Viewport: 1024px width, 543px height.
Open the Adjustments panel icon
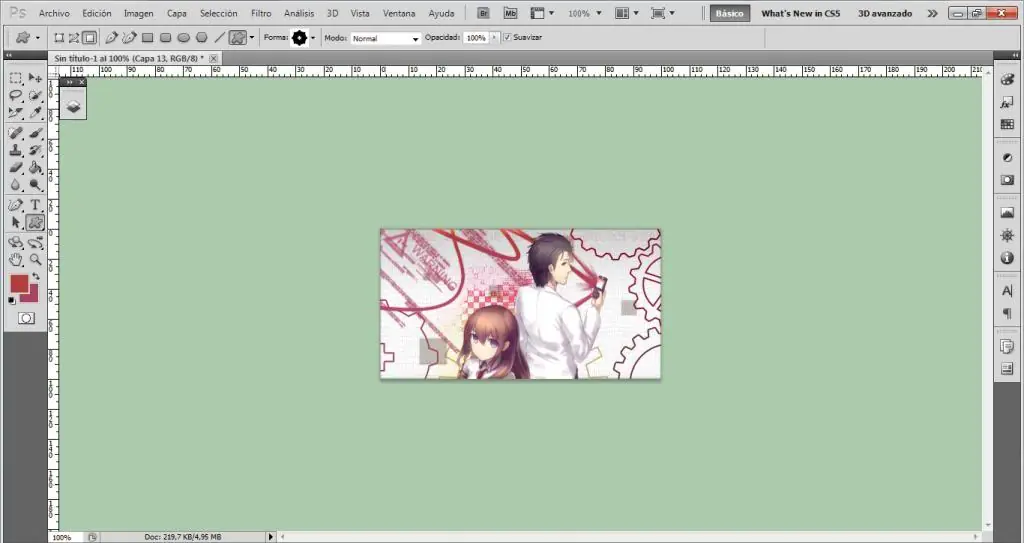click(x=1007, y=157)
